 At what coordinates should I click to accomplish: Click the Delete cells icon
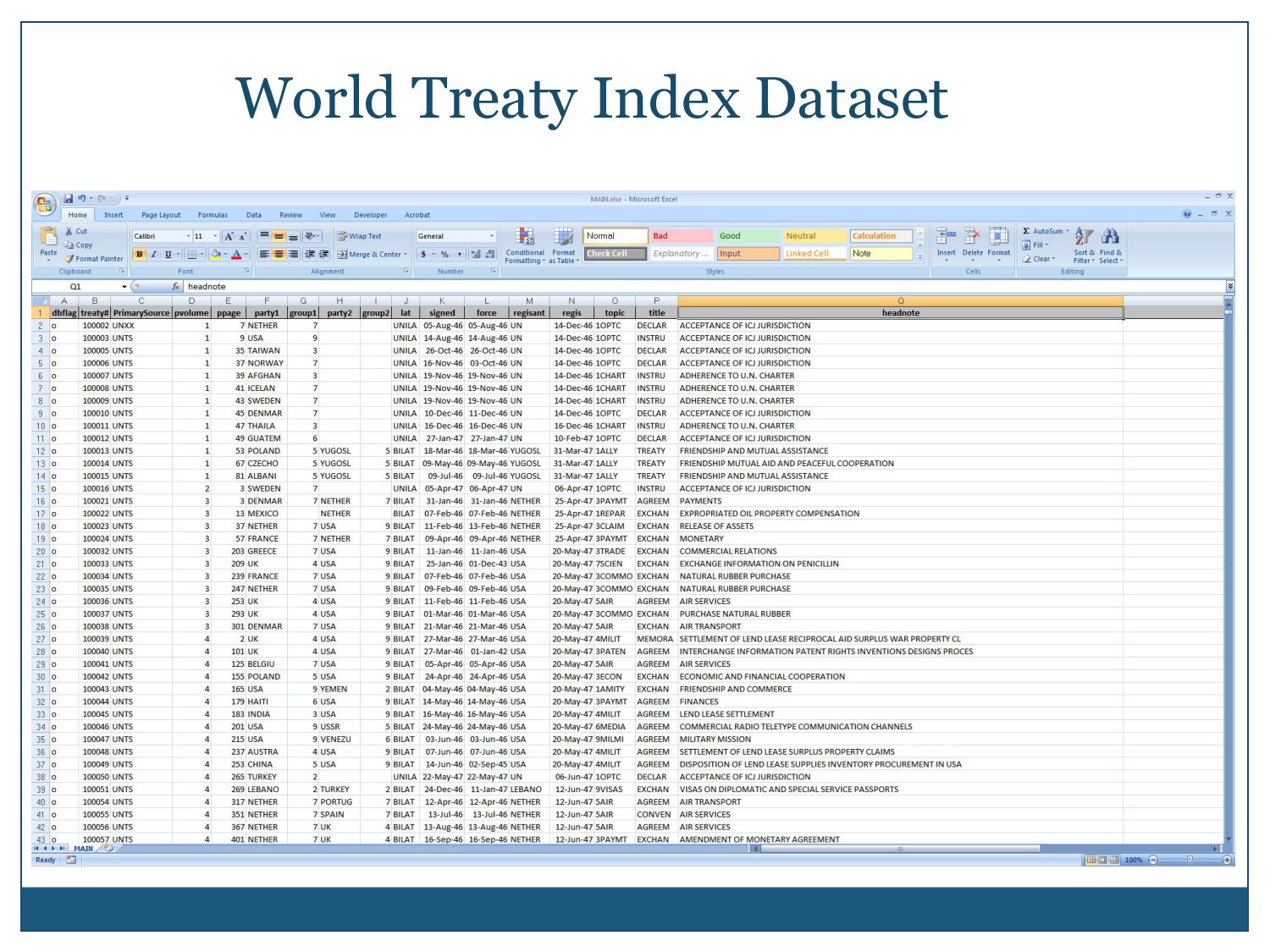tap(973, 236)
